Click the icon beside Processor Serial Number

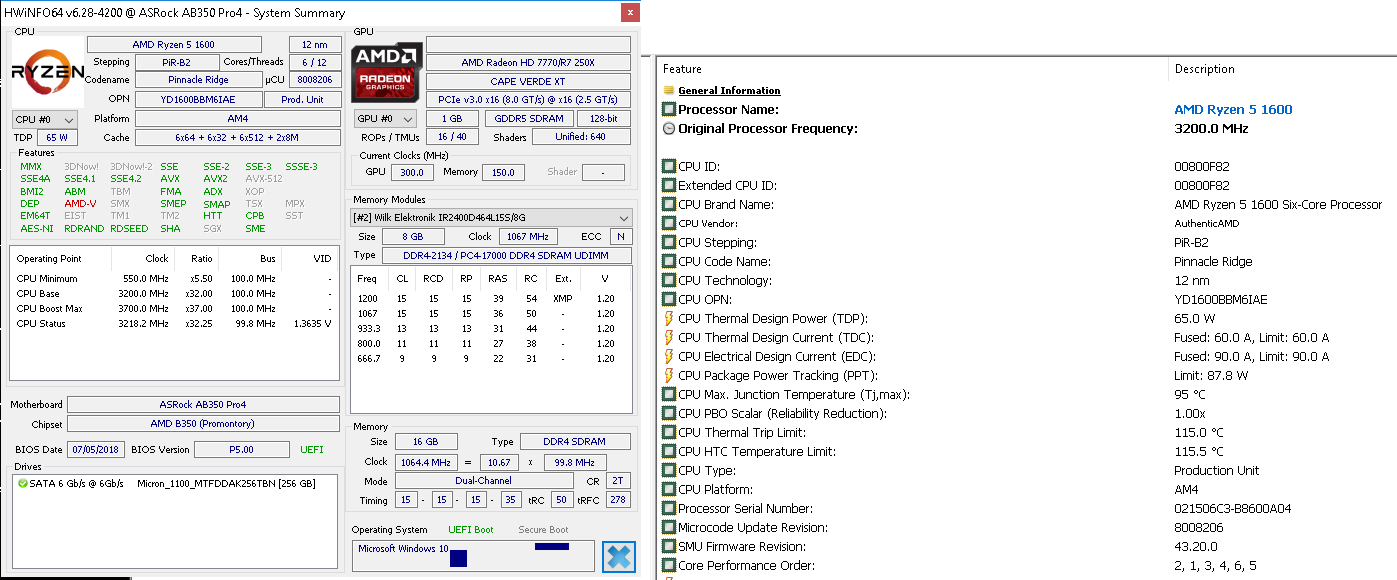tap(669, 508)
